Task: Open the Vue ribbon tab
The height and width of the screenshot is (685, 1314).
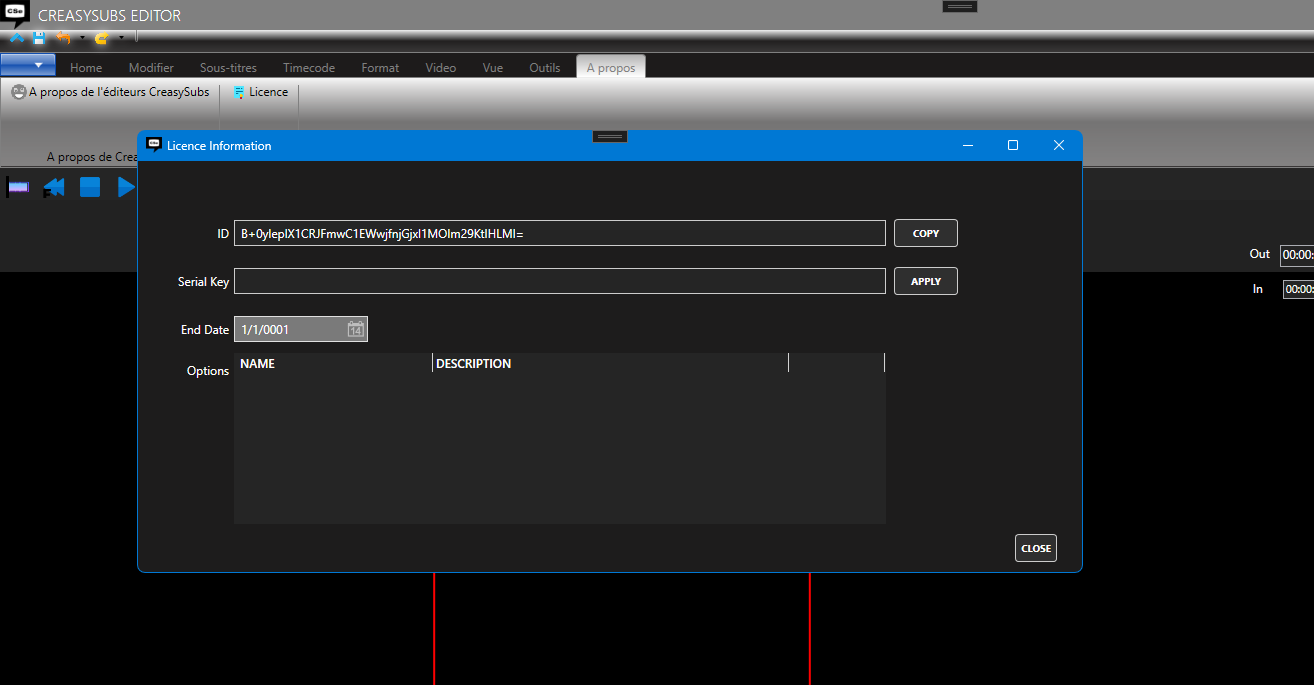Action: pos(492,68)
